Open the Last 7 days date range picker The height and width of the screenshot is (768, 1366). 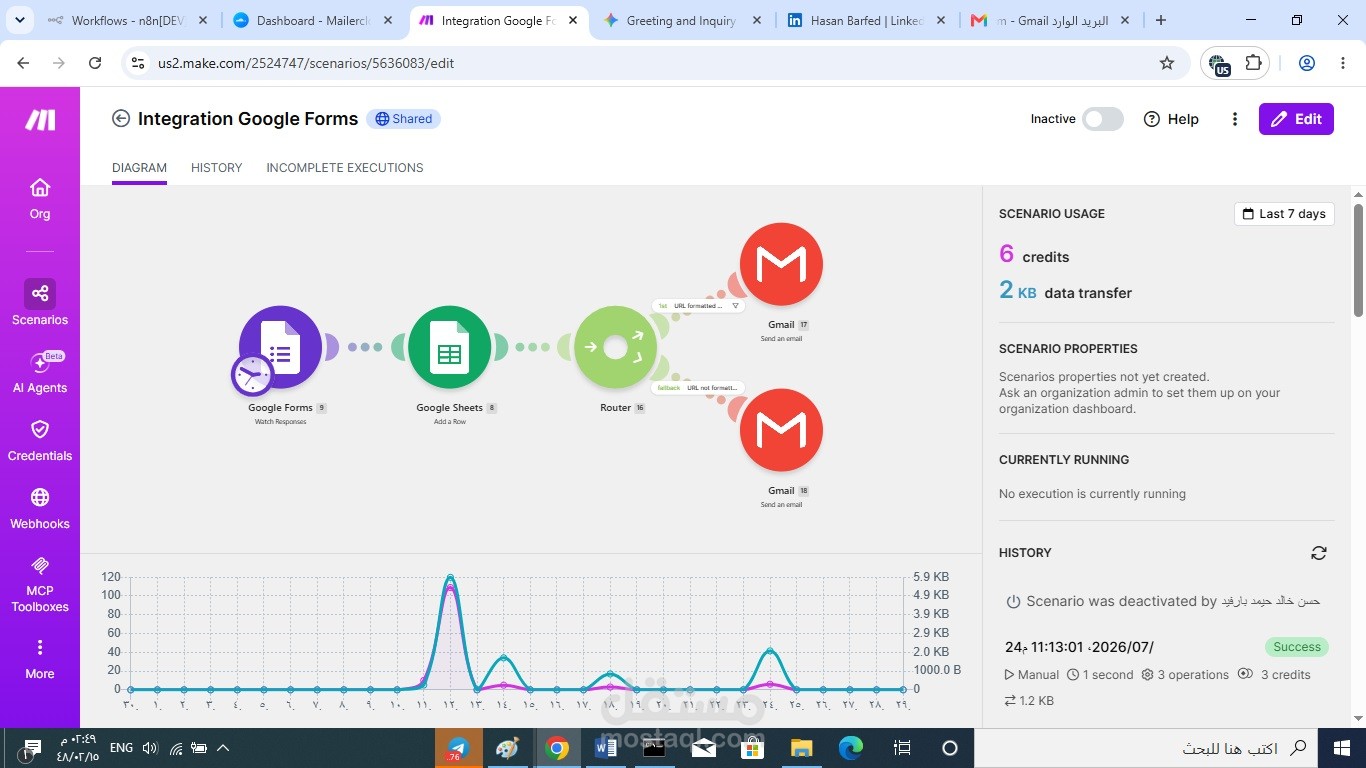[x=1284, y=214]
